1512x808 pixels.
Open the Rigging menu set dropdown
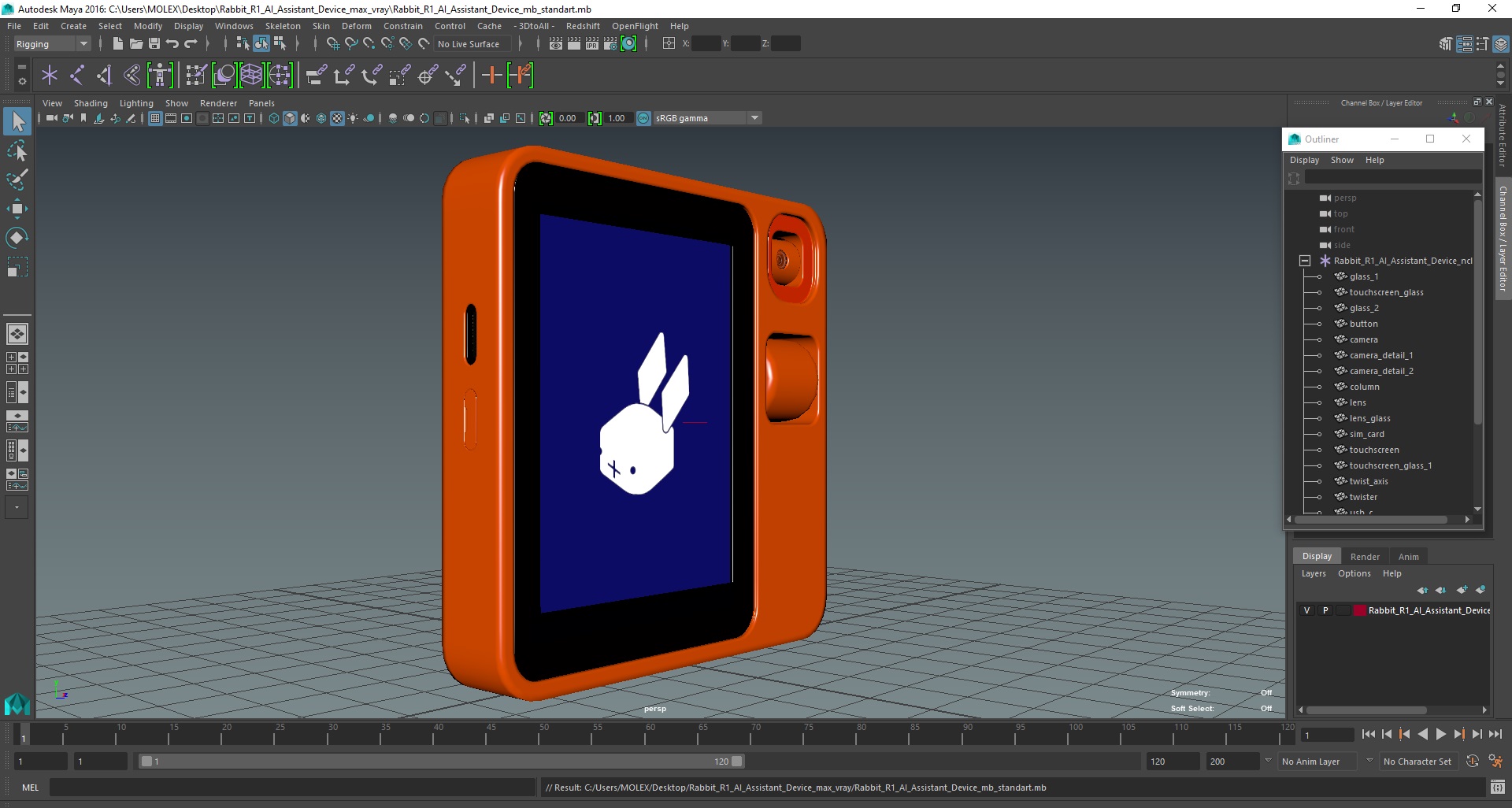click(52, 44)
